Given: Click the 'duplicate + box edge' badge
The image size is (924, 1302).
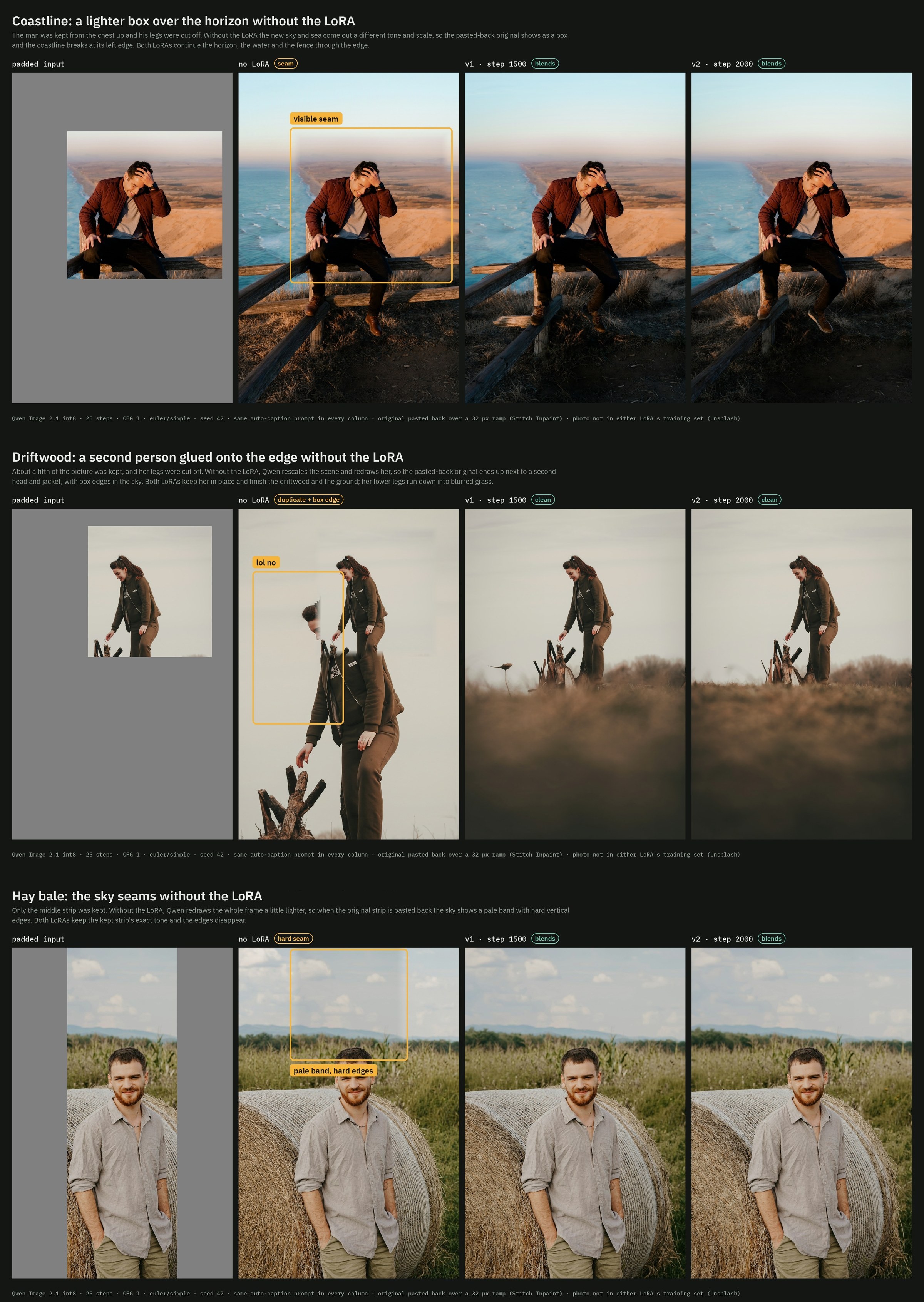Looking at the screenshot, I should [x=308, y=500].
